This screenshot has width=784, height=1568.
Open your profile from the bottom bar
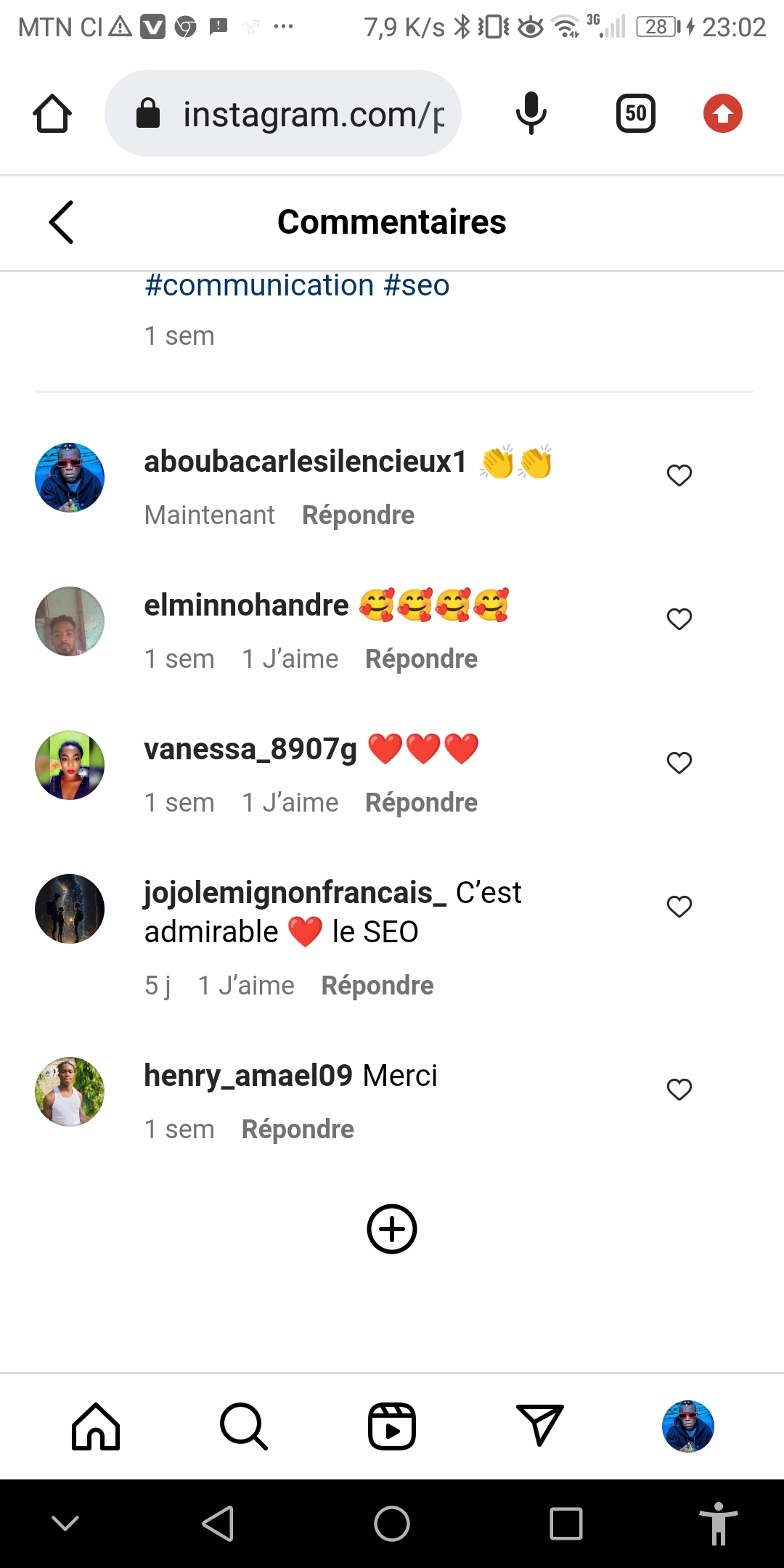687,1426
